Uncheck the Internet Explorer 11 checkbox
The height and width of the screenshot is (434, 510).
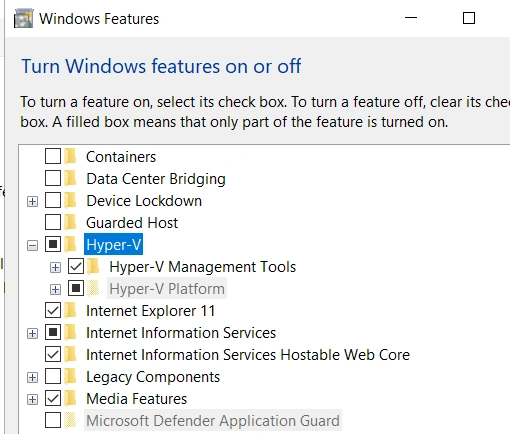point(53,310)
